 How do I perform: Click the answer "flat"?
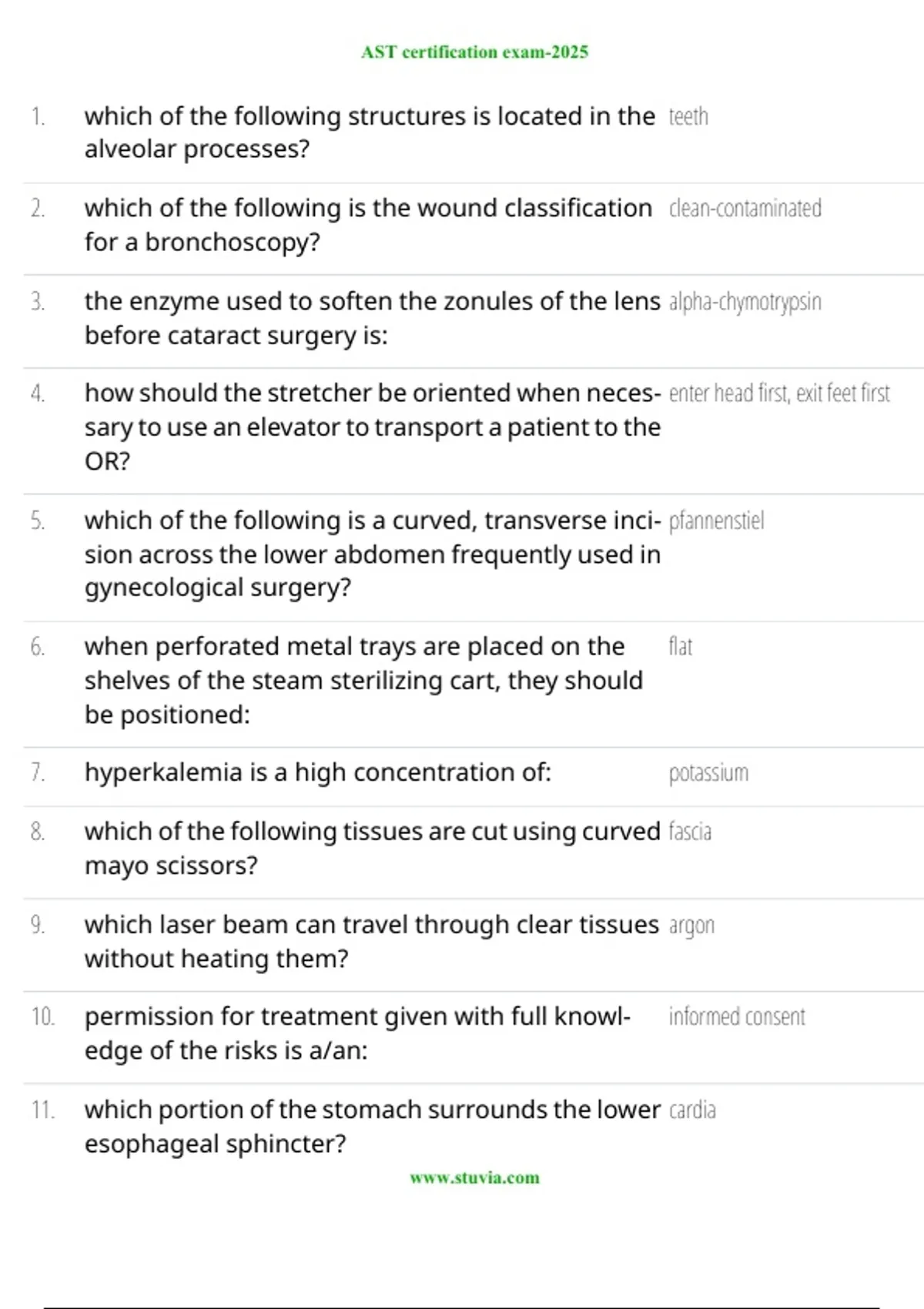tap(680, 647)
